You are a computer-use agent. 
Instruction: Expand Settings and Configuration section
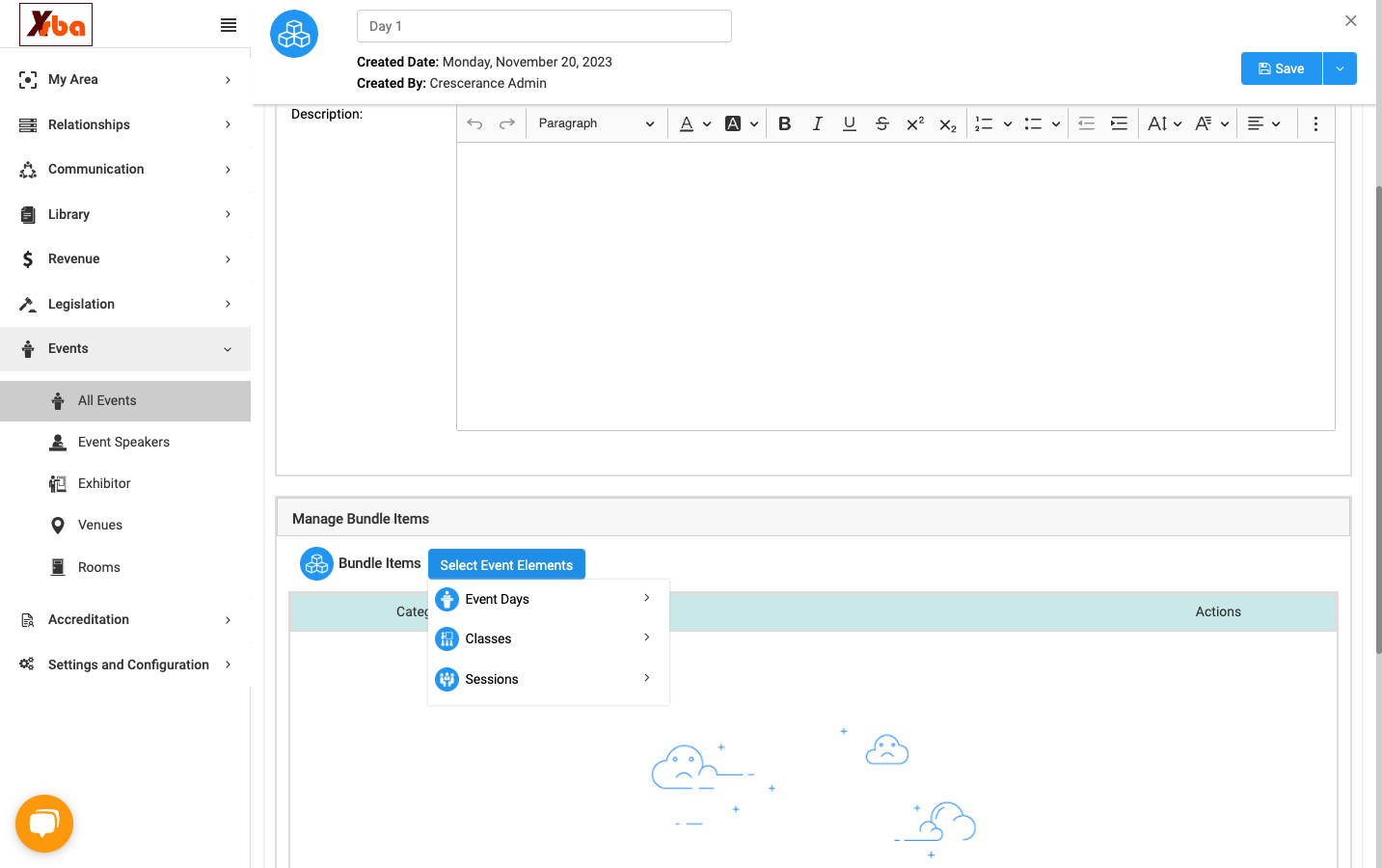[x=125, y=665]
